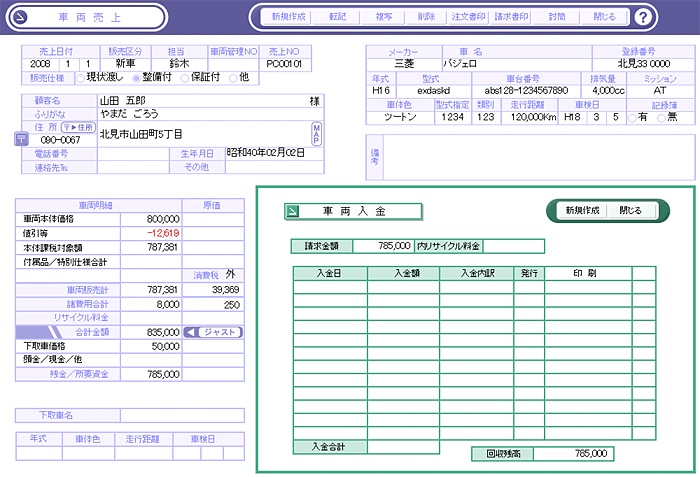Viewport: 700px width, 477px height.
Task: Click the postal code 〒 icon
Action: pyautogui.click(x=23, y=139)
